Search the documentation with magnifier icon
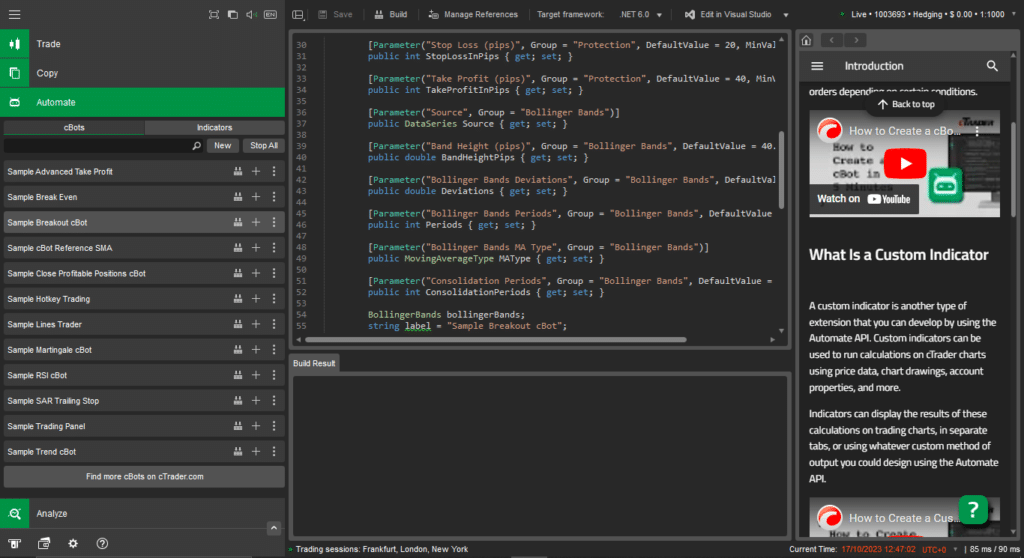This screenshot has width=1024, height=558. tap(992, 66)
